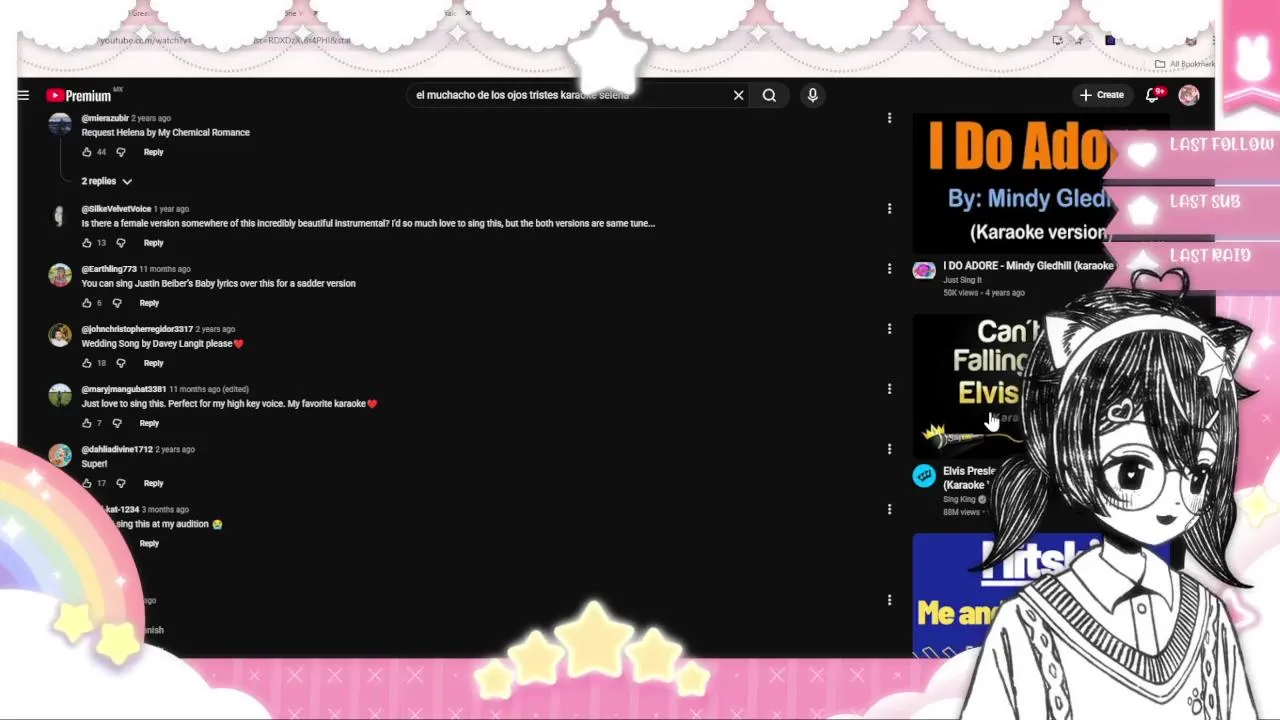The image size is (1280, 720).
Task: Open All Bookmarks folder in browser
Action: (1184, 64)
